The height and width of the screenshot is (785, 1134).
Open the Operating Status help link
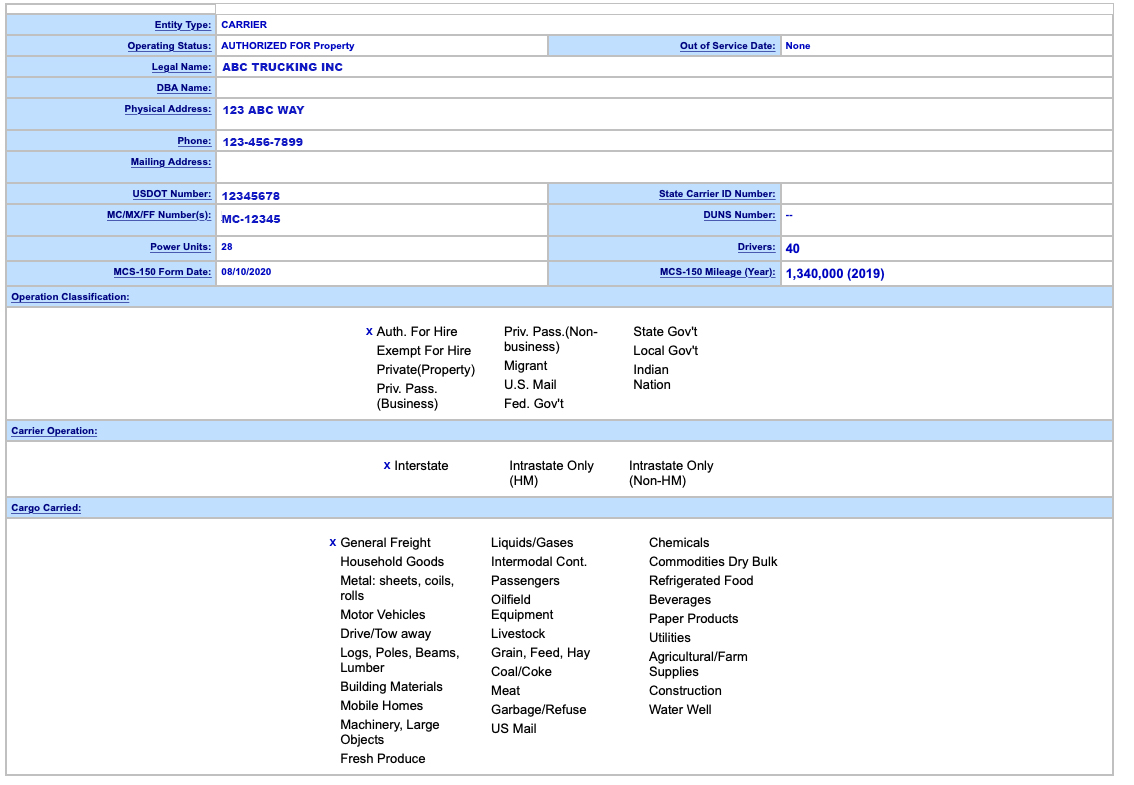(x=169, y=46)
